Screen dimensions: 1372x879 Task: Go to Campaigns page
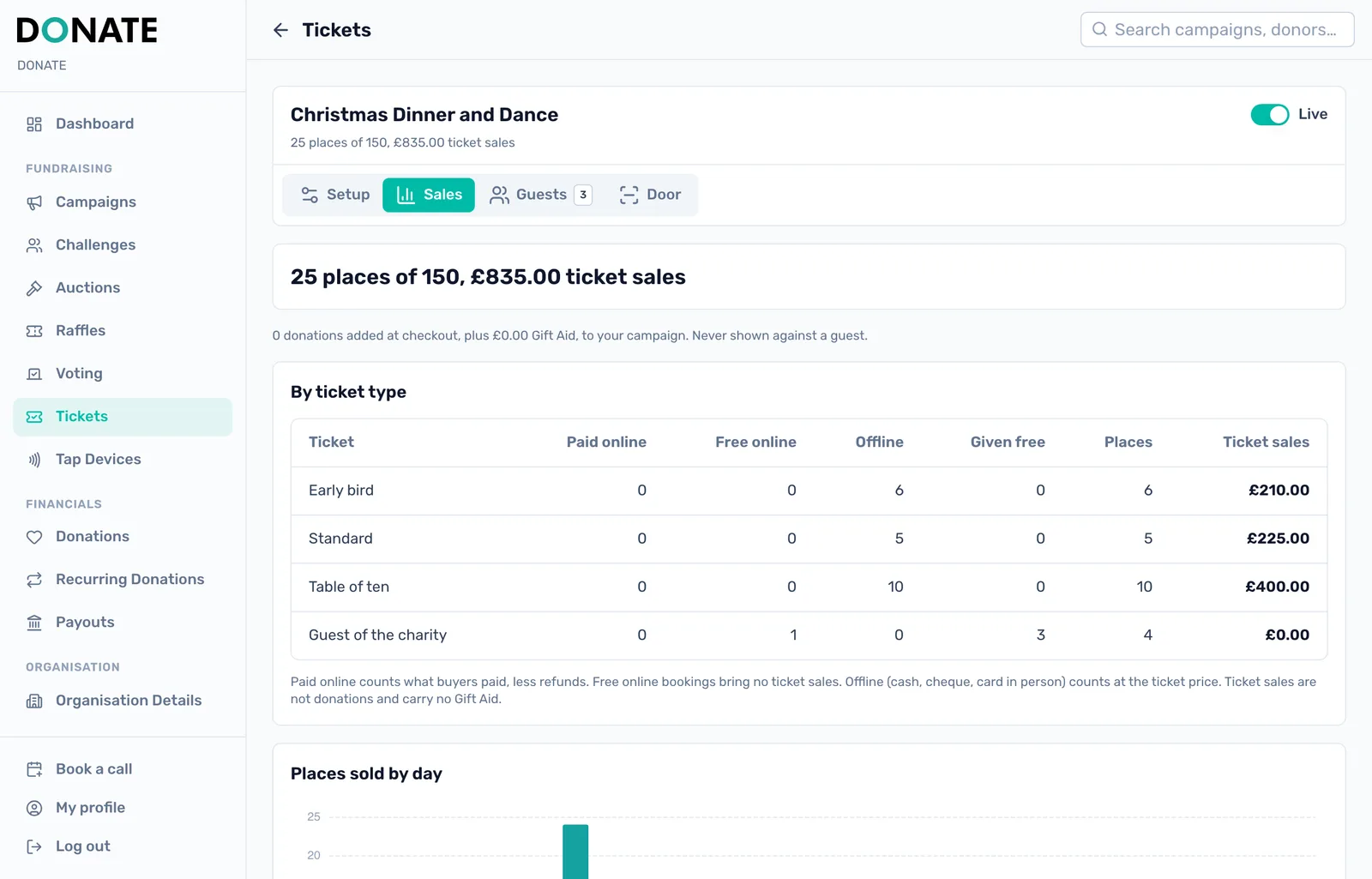click(123, 202)
